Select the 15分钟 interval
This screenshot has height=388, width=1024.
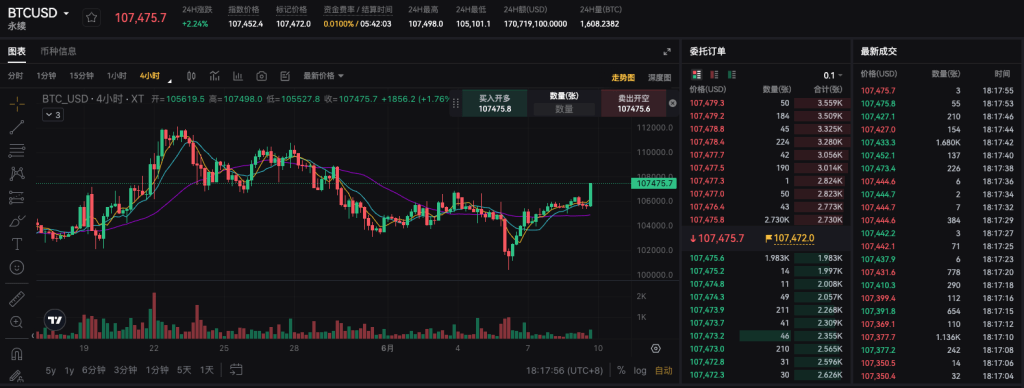pos(82,76)
